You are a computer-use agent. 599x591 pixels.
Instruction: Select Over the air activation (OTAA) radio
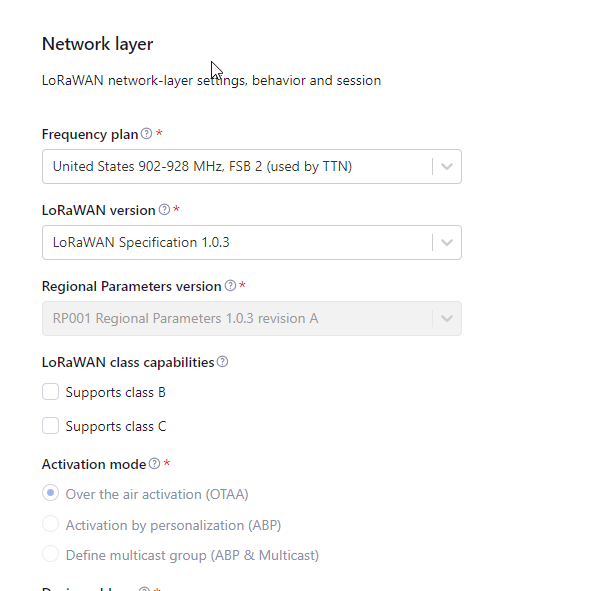coord(50,493)
